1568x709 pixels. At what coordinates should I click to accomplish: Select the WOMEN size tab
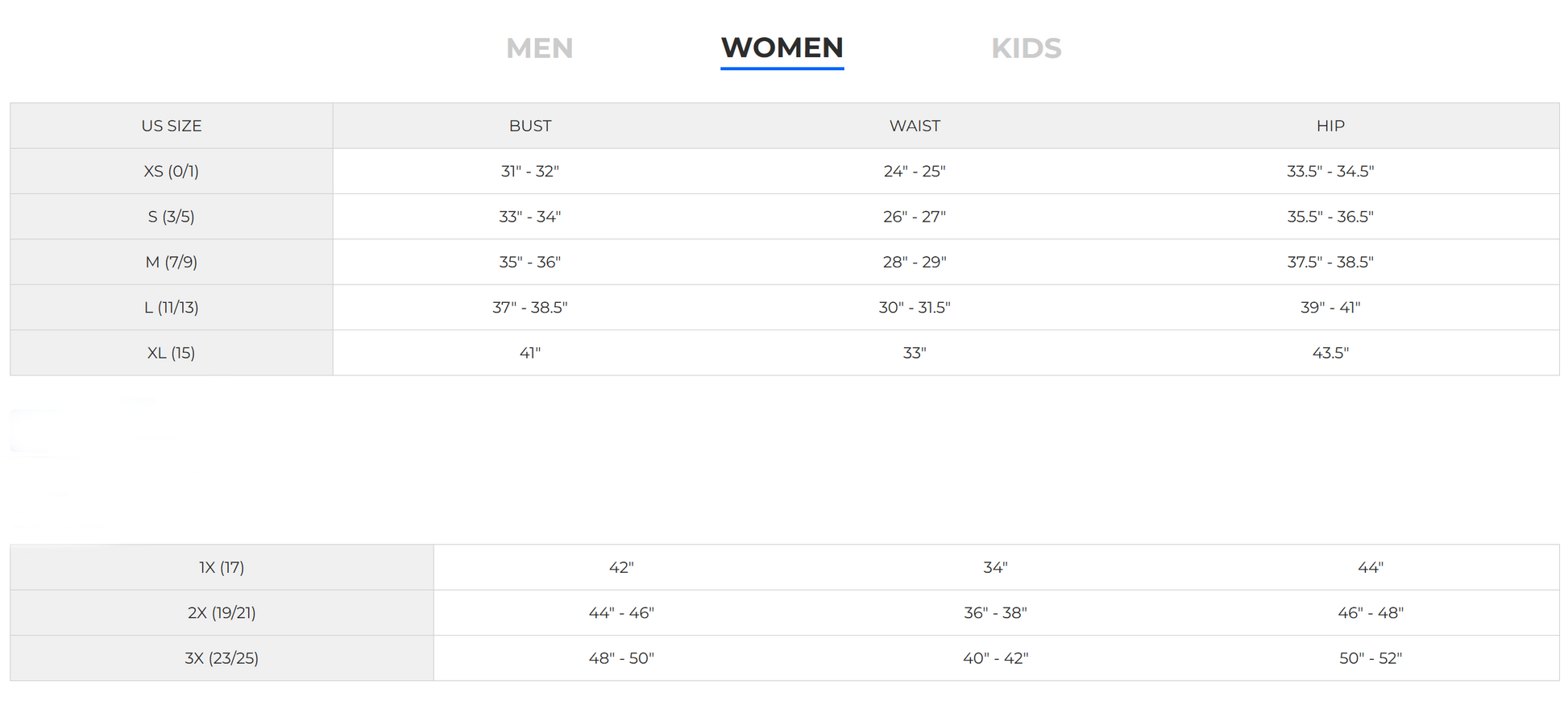[782, 48]
